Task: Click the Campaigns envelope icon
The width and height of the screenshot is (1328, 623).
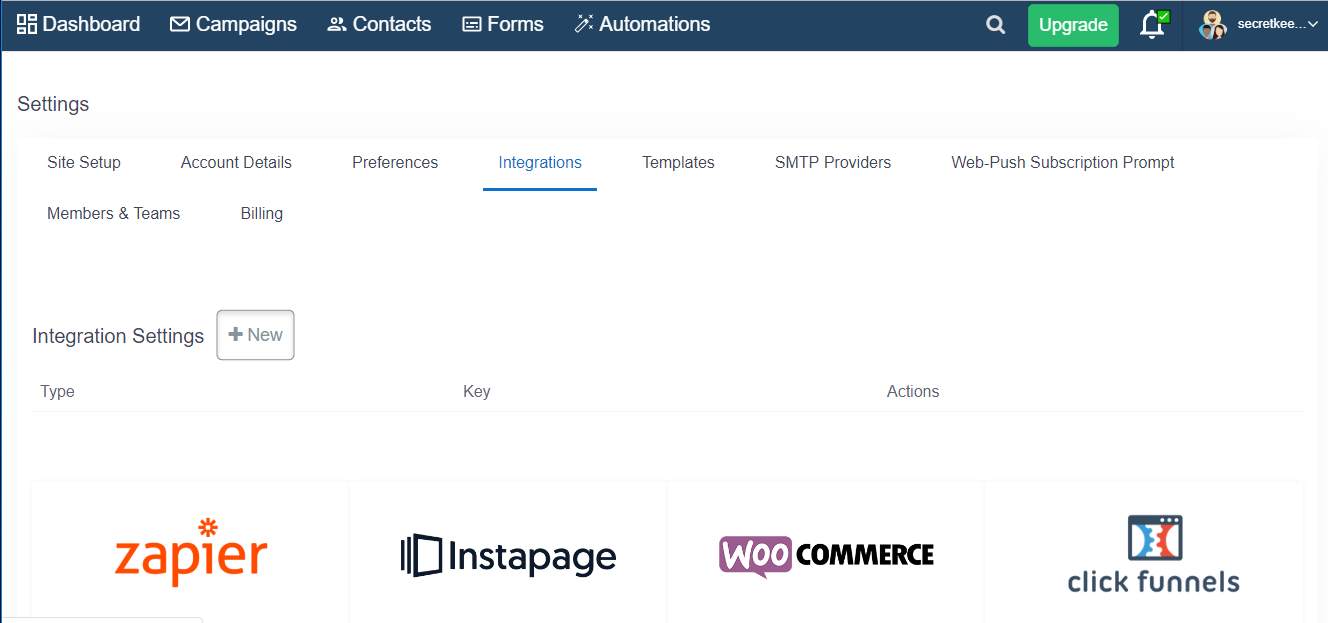Action: (180, 24)
